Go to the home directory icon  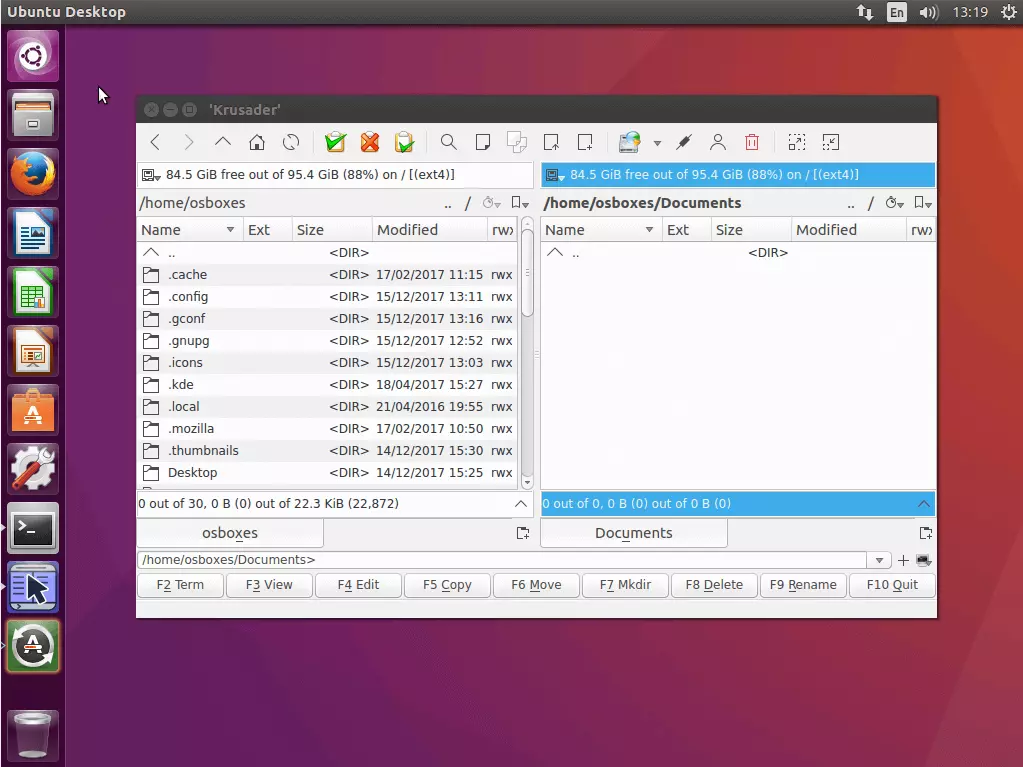[x=257, y=142]
